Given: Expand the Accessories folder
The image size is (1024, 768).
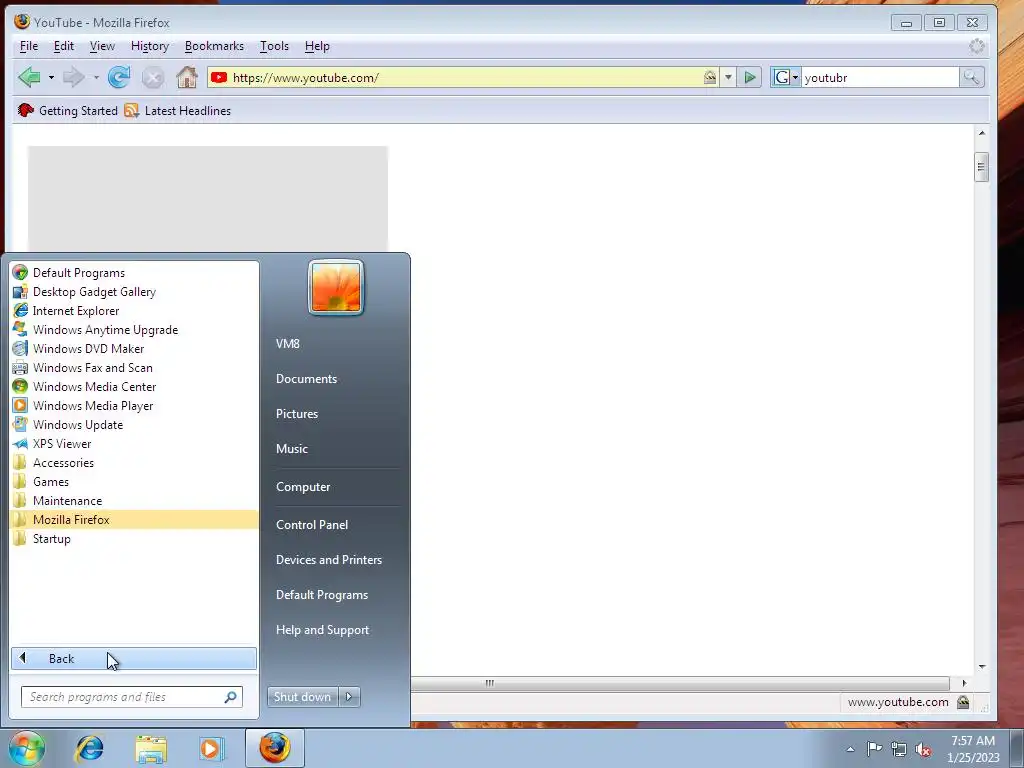Looking at the screenshot, I should coord(63,462).
